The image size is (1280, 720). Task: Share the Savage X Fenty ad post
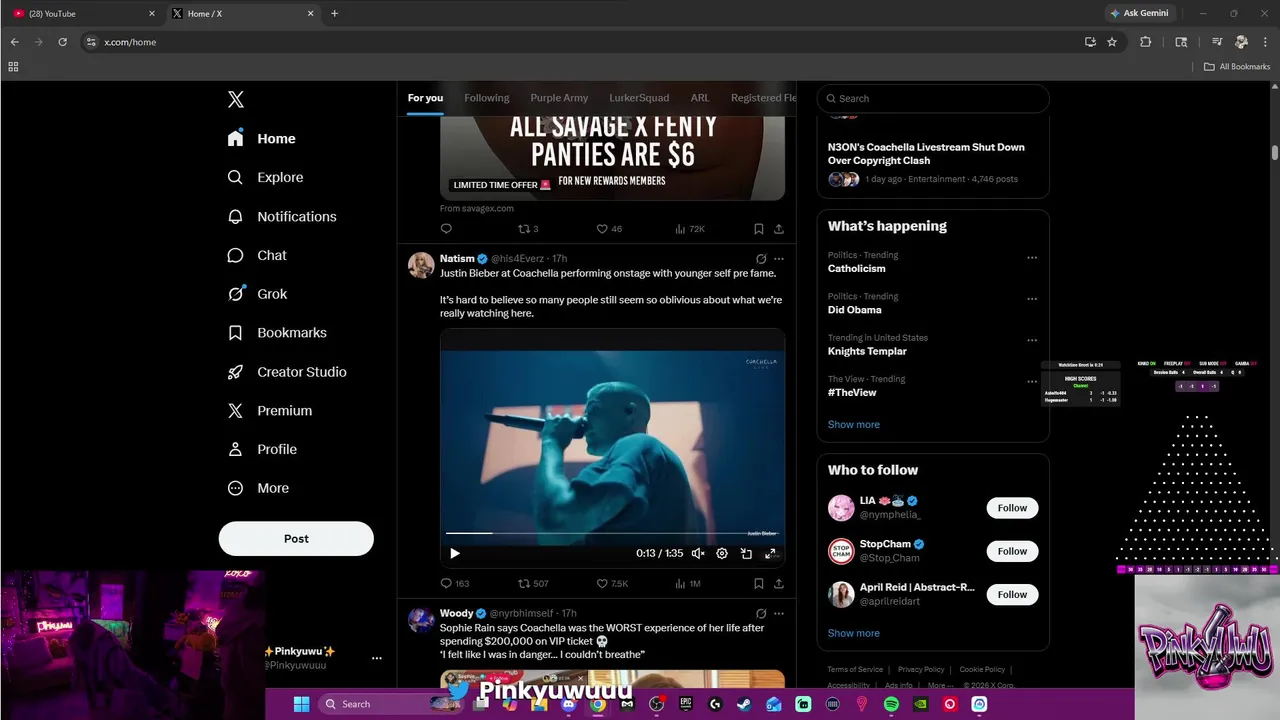coord(778,229)
